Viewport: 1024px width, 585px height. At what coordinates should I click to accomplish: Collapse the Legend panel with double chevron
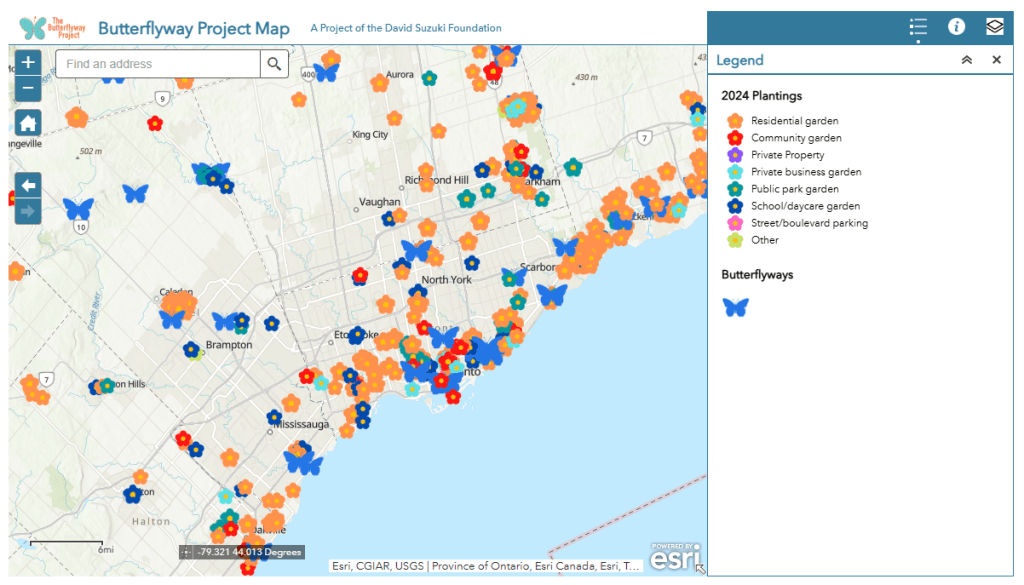(966, 60)
